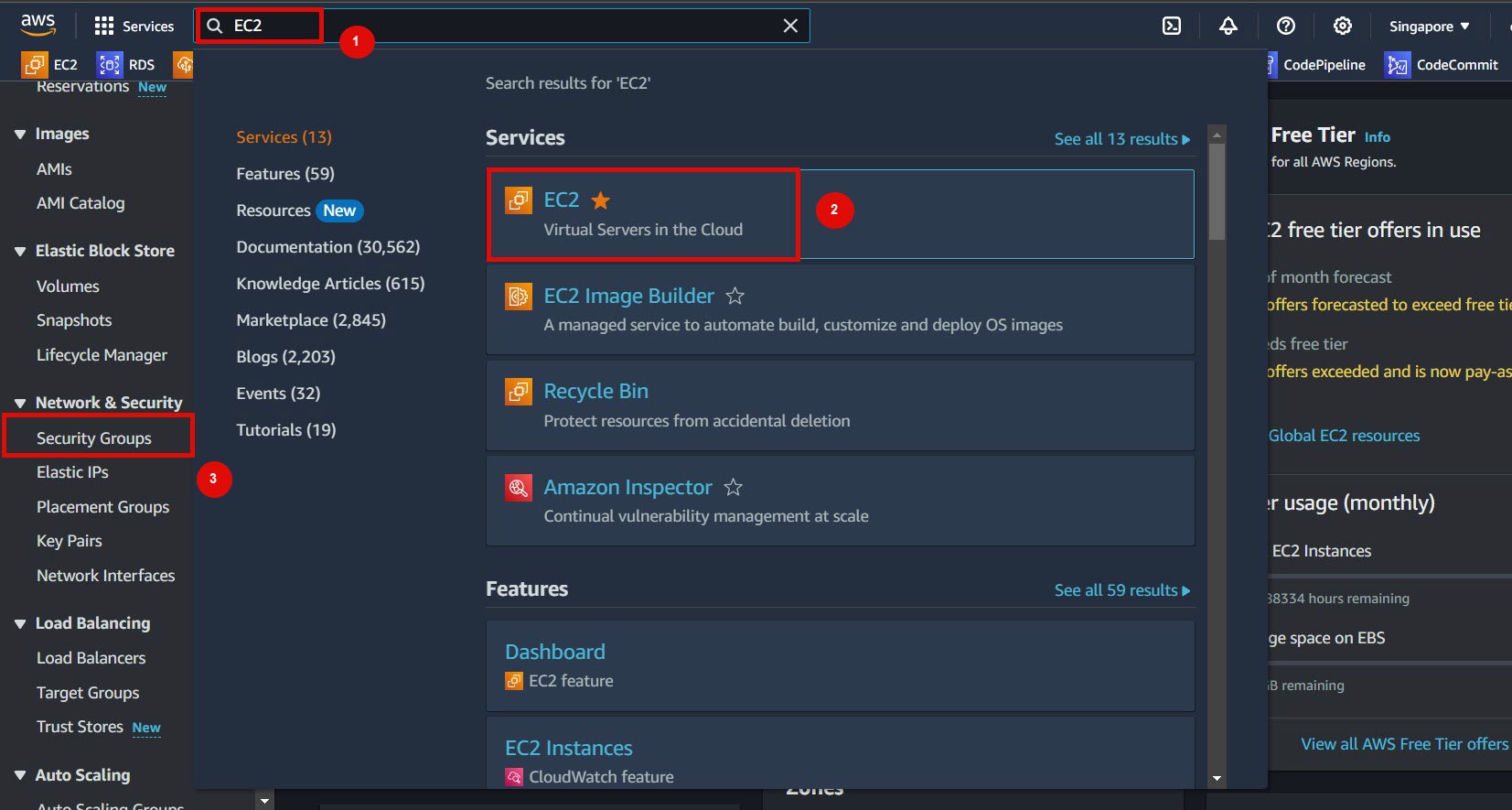The width and height of the screenshot is (1512, 810).
Task: Open the Services grid menu
Action: point(134,26)
